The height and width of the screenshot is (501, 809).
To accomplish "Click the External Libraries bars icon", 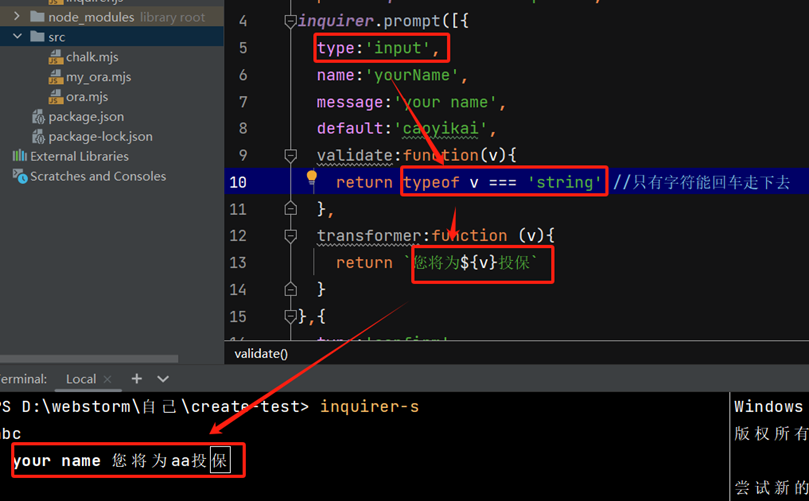I will [20, 155].
